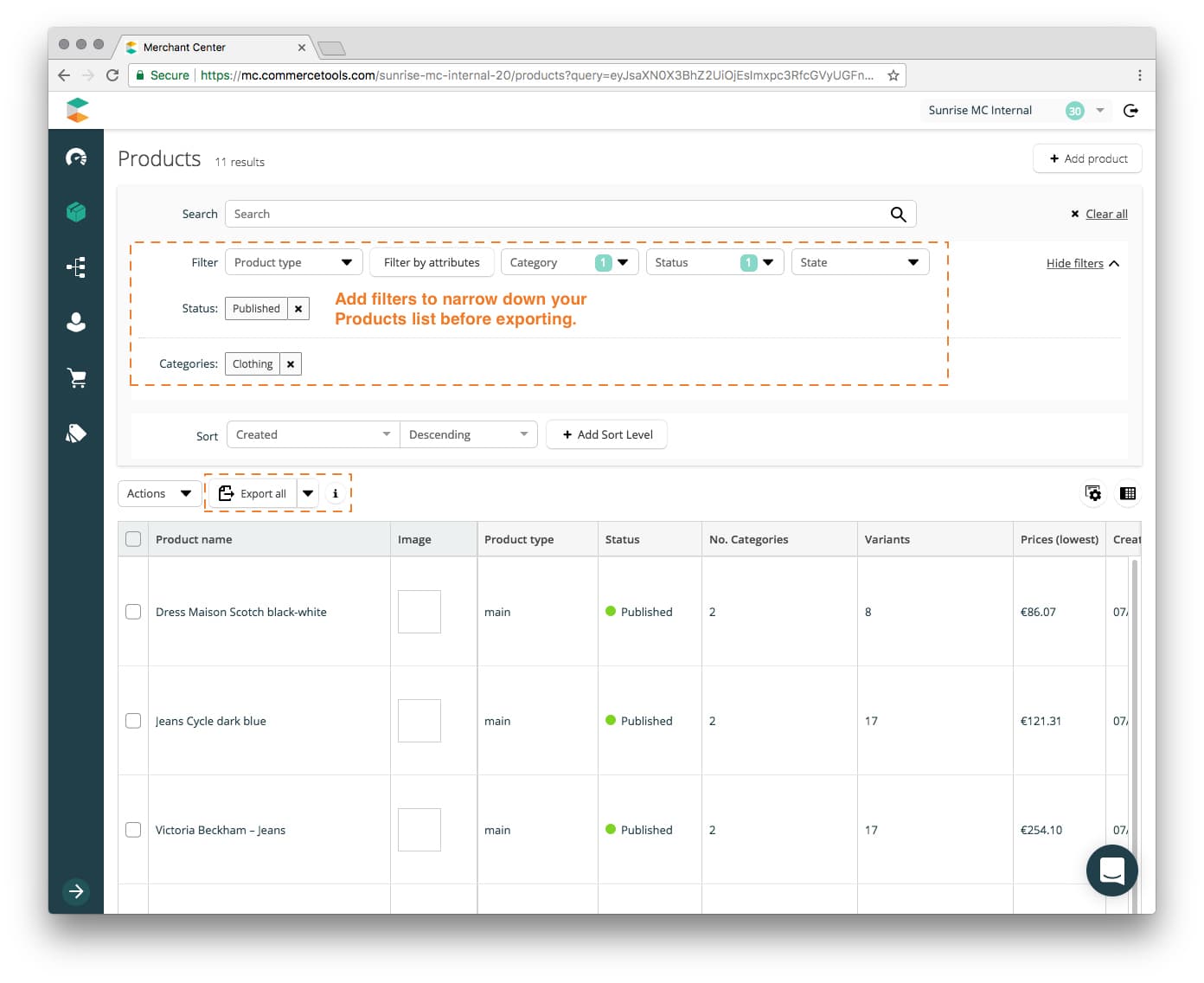Open the Actions menu
The image size is (1204, 983).
click(158, 493)
